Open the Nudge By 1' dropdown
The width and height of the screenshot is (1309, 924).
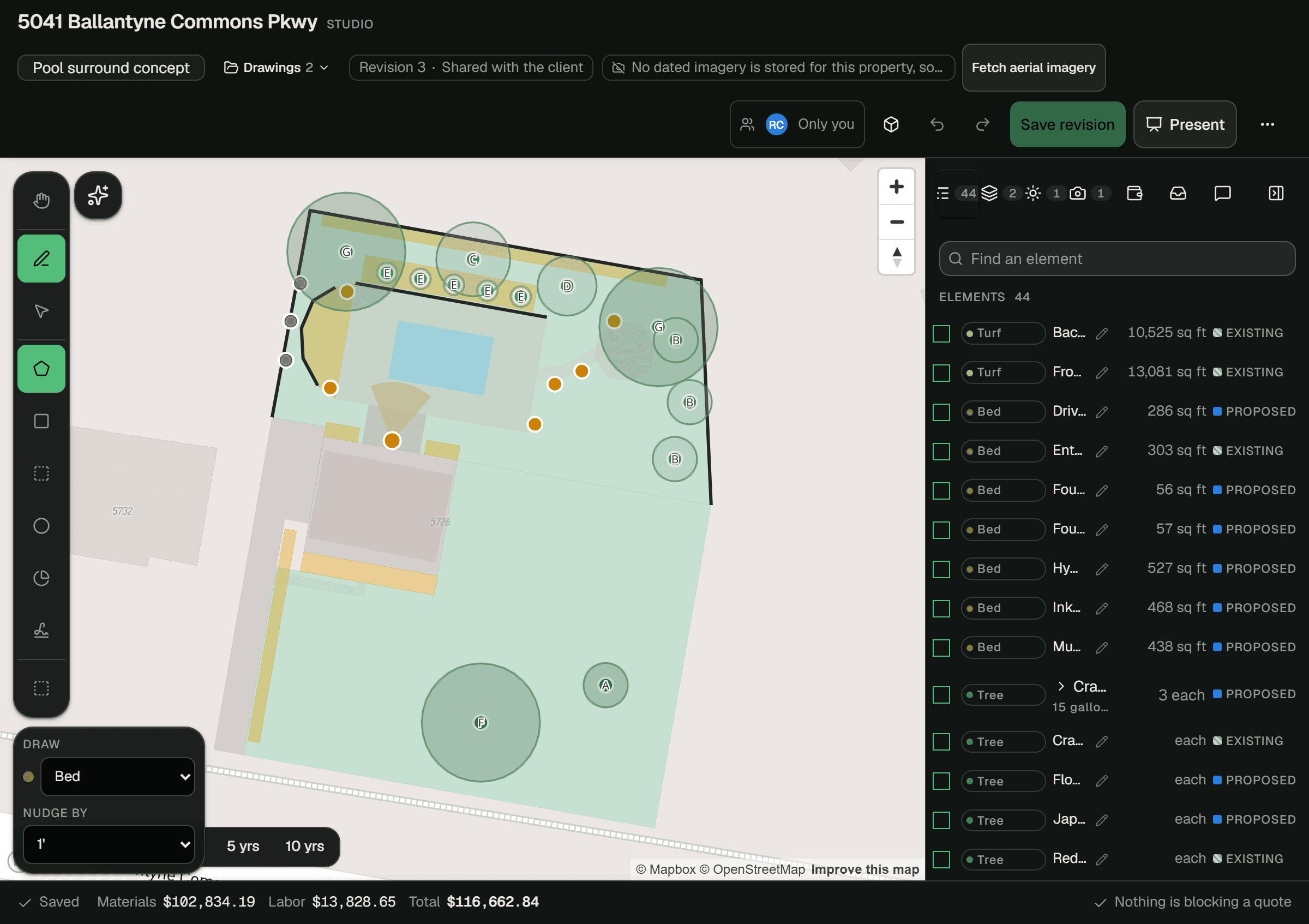[x=109, y=844]
